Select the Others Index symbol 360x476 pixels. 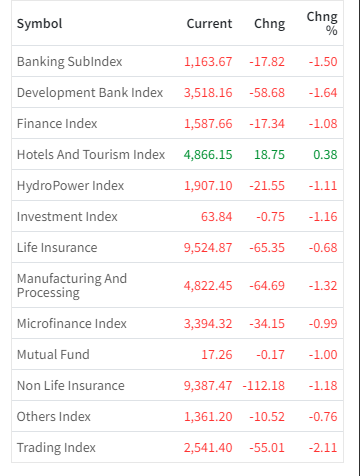click(x=54, y=417)
